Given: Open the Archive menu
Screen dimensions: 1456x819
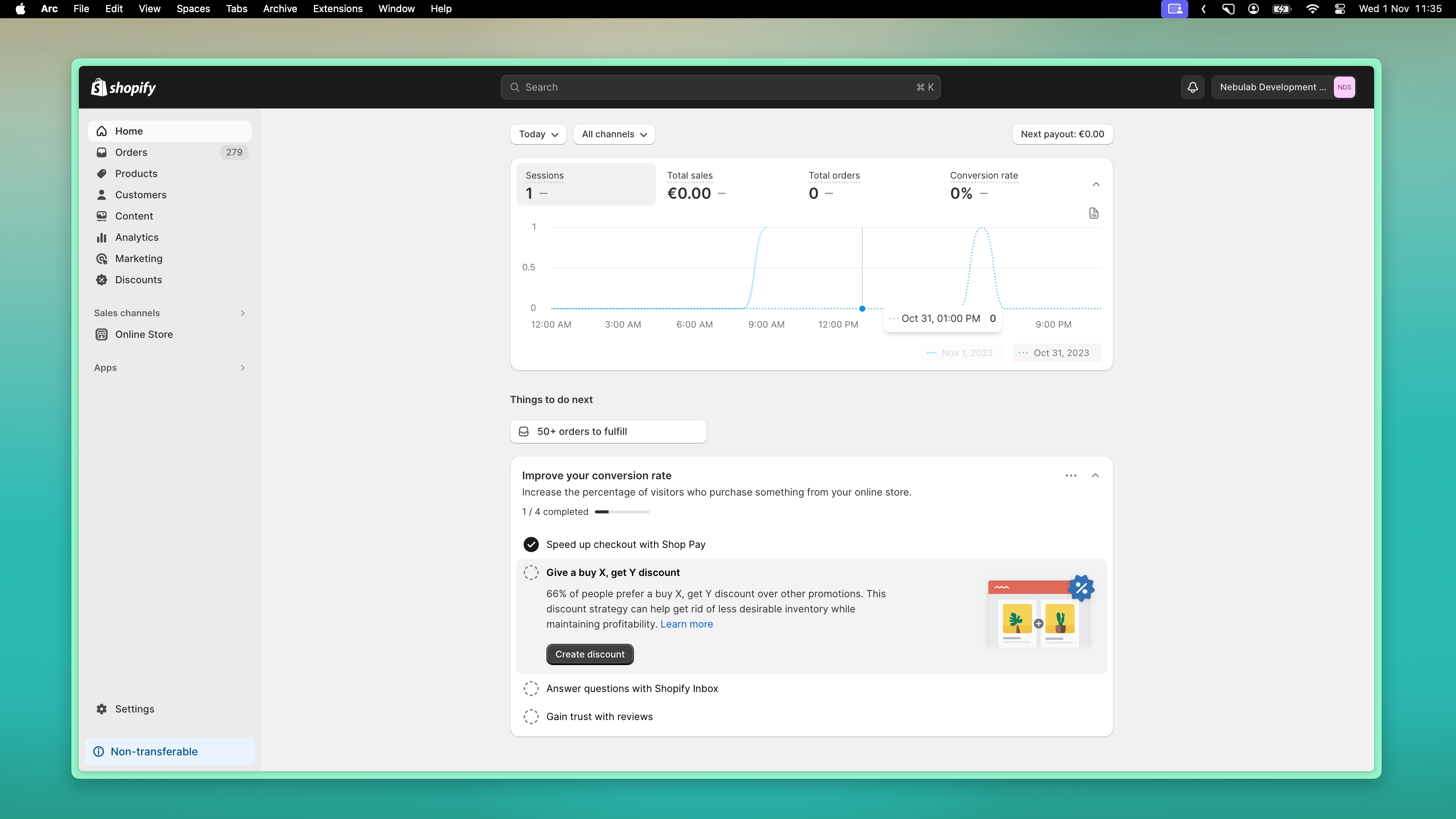Looking at the screenshot, I should pyautogui.click(x=280, y=8).
